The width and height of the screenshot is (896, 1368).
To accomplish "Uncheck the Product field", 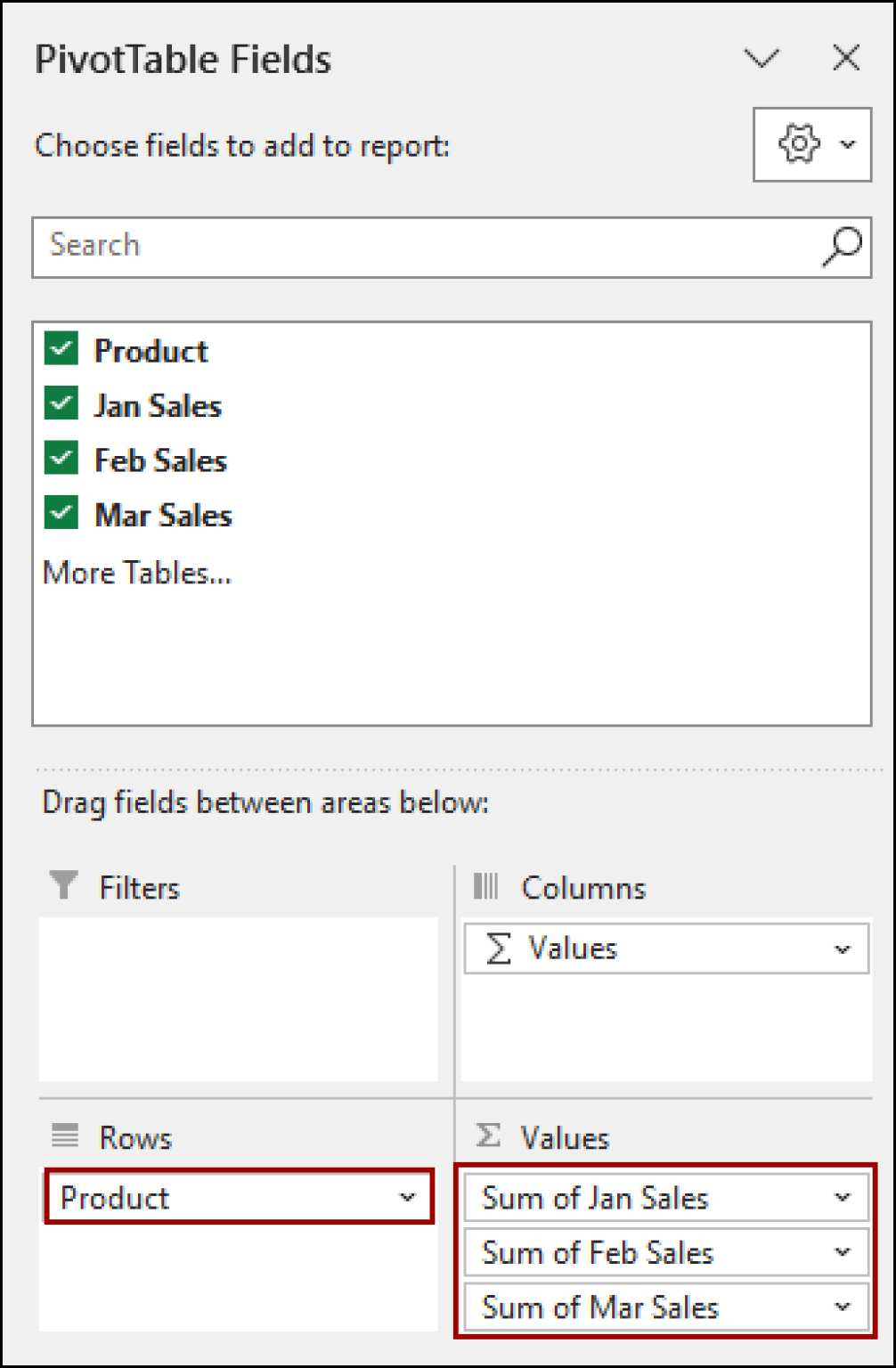I will [61, 349].
